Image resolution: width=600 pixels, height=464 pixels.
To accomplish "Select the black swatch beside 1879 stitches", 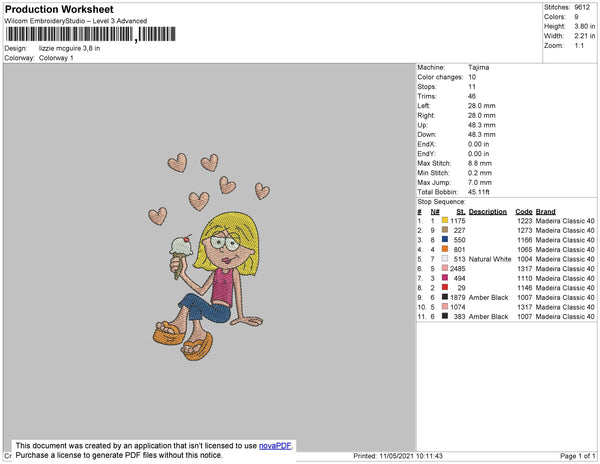I will 445,296.
